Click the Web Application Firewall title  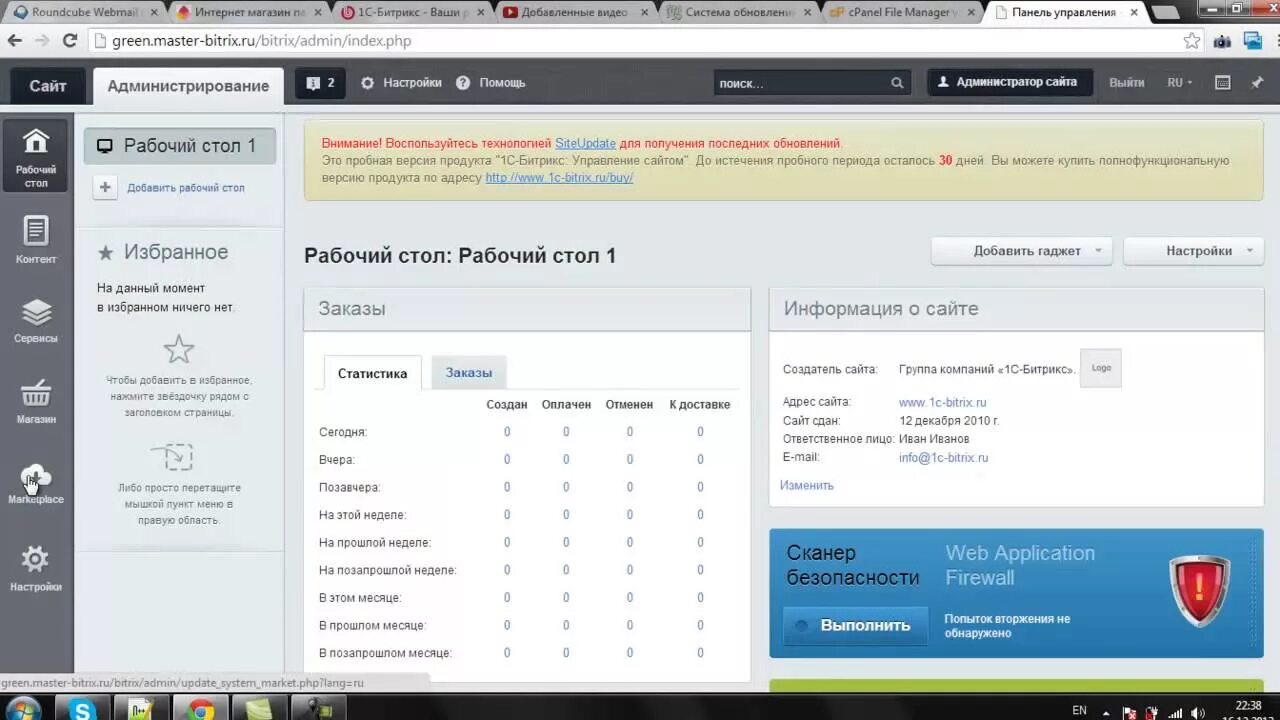[x=1020, y=565]
